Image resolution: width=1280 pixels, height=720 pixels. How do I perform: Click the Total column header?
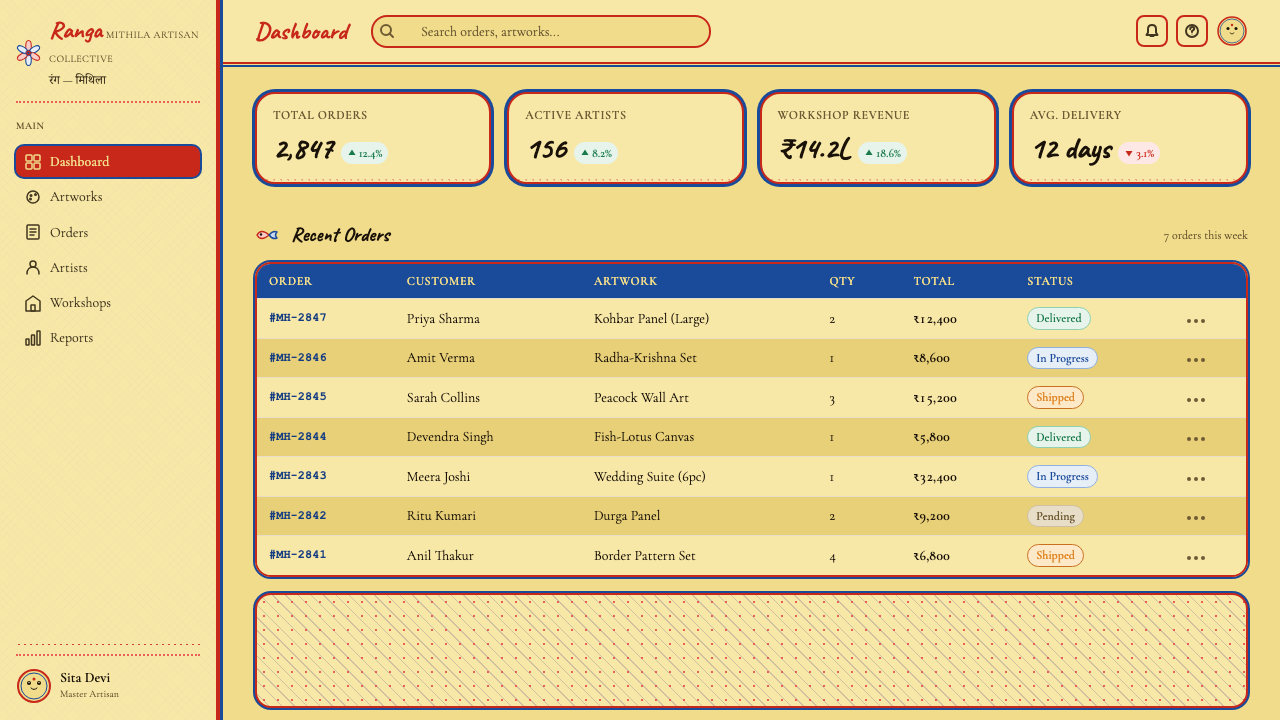(934, 281)
